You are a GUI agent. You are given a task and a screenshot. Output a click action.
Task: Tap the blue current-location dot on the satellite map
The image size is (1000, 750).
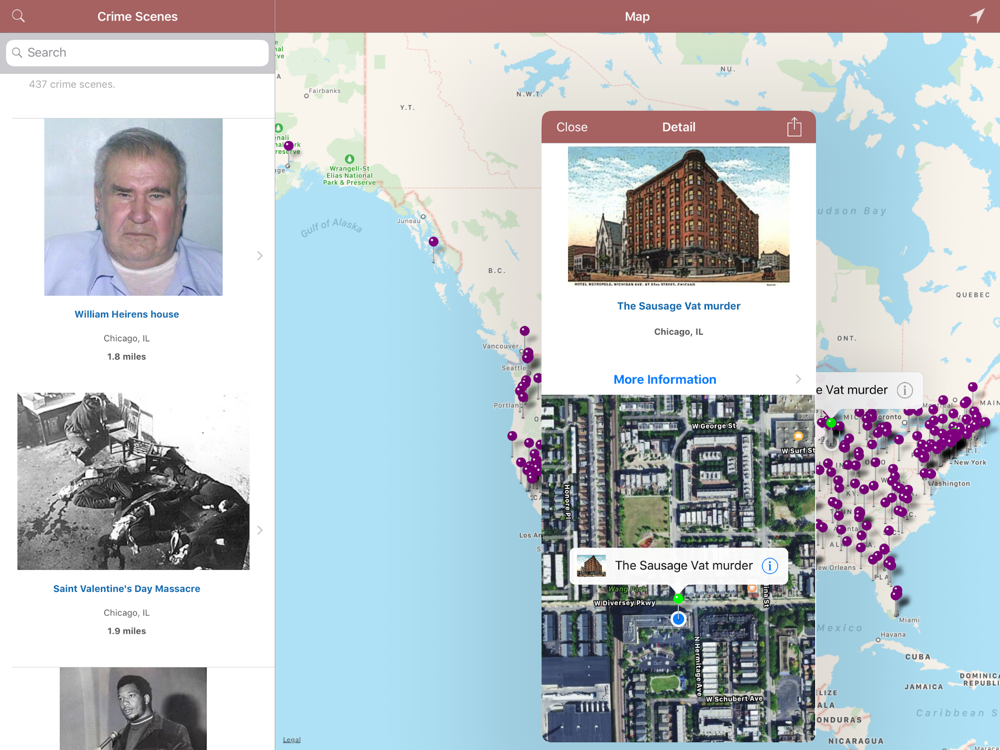[x=678, y=619]
